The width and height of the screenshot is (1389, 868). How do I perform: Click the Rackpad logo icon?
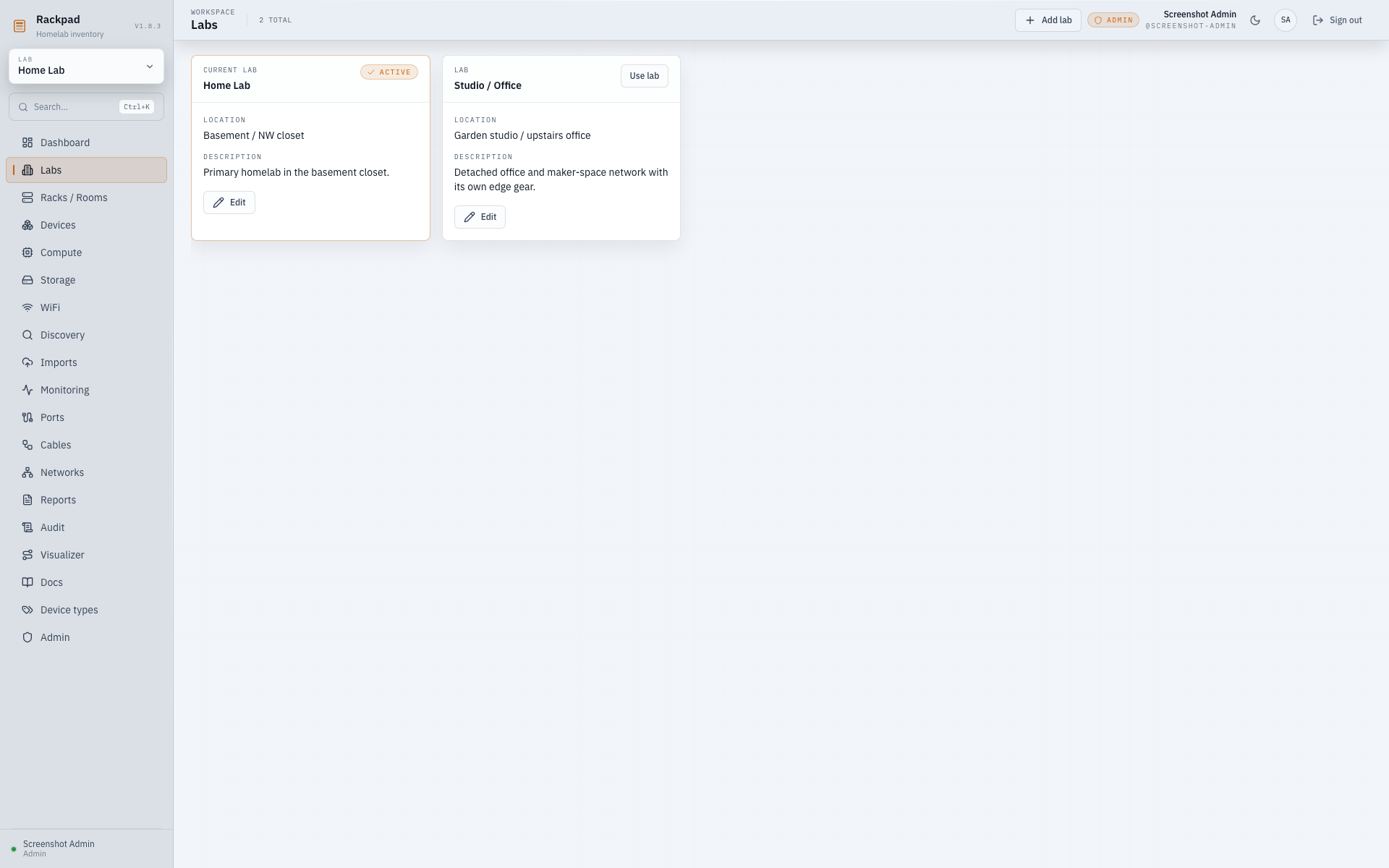pos(20,26)
